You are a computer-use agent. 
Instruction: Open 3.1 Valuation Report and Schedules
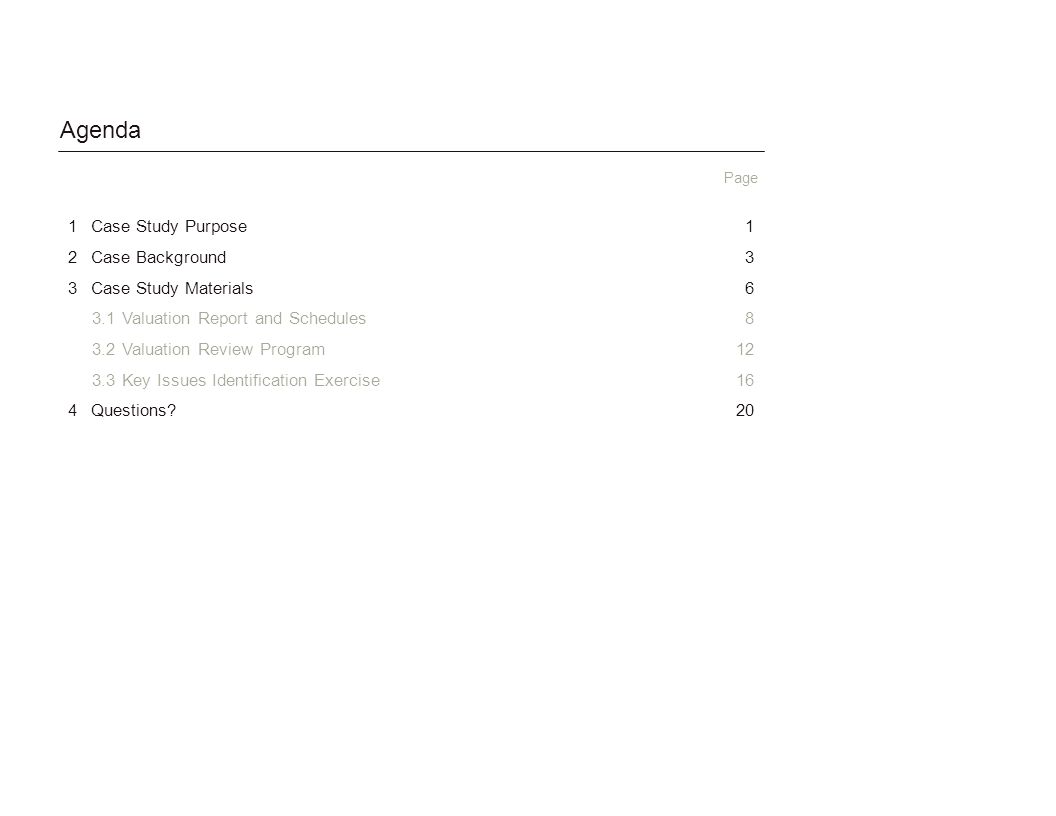[229, 318]
